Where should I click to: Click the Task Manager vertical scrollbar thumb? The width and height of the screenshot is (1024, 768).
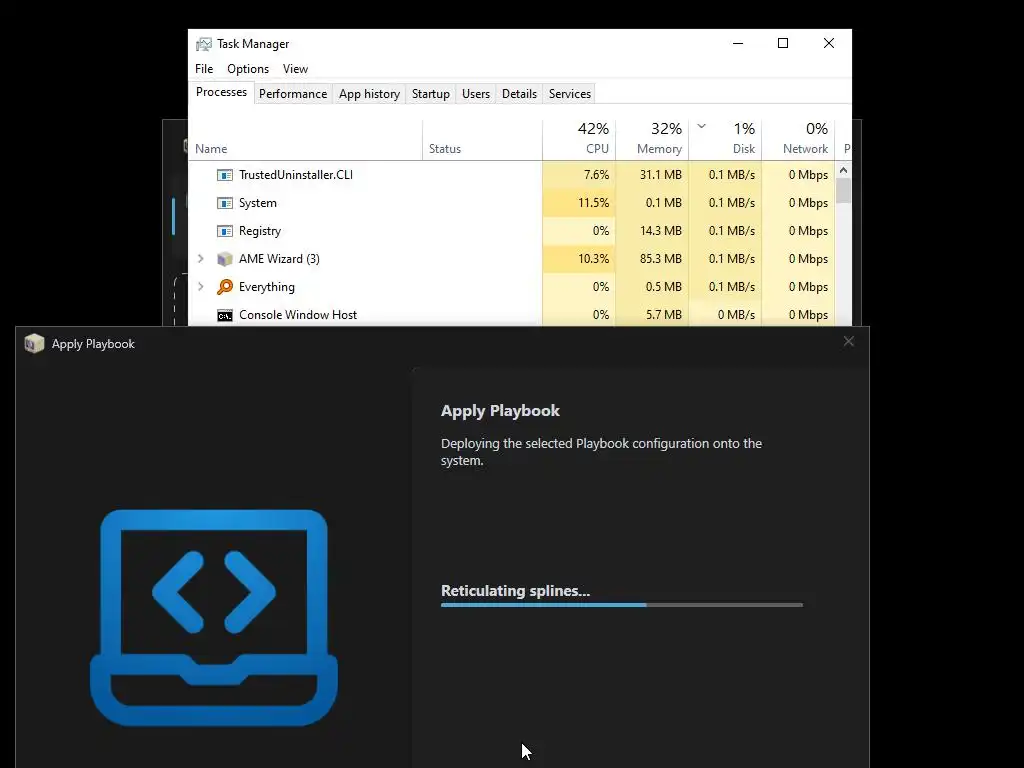843,191
